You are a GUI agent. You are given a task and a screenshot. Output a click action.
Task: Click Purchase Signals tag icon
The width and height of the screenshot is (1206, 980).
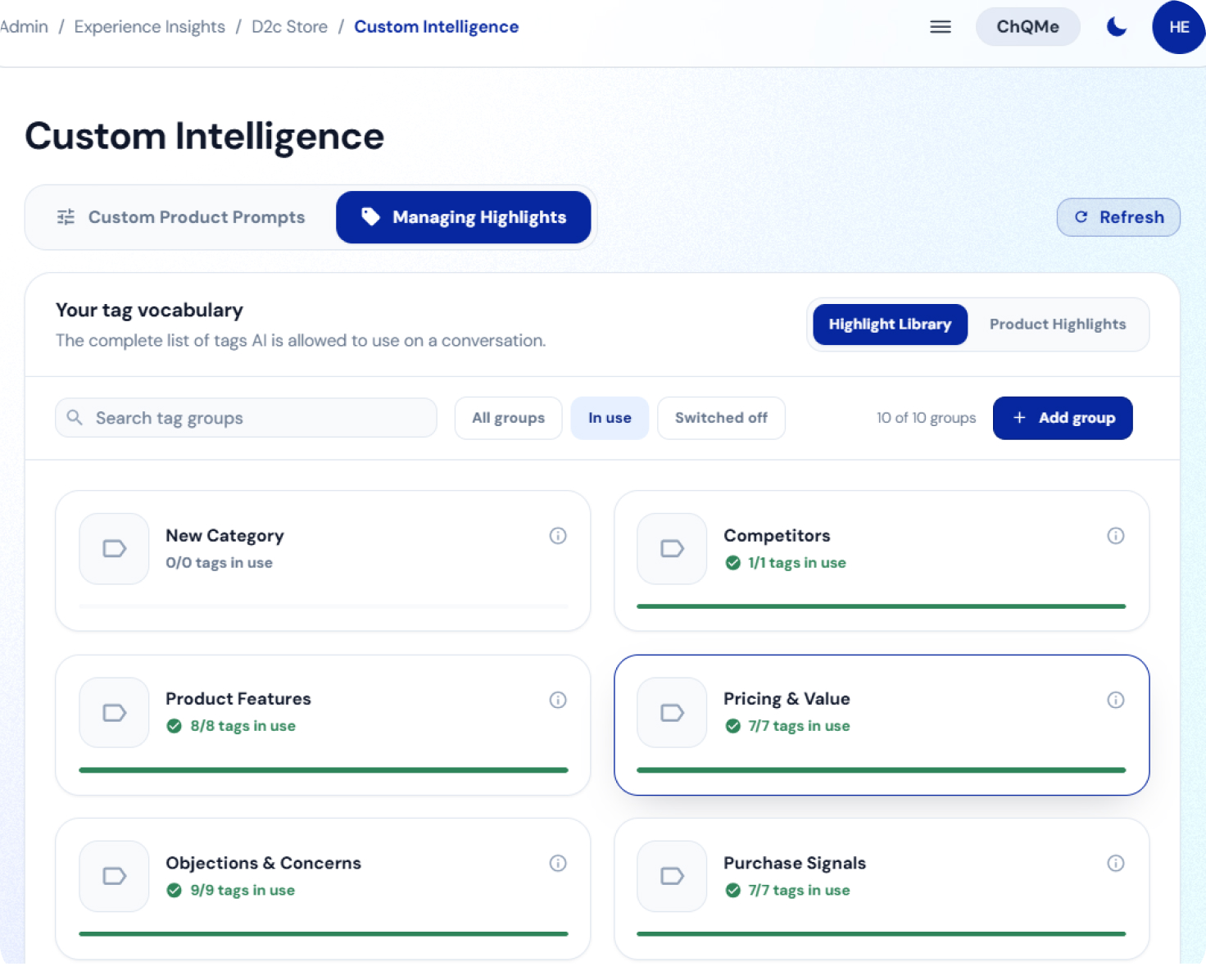click(672, 876)
